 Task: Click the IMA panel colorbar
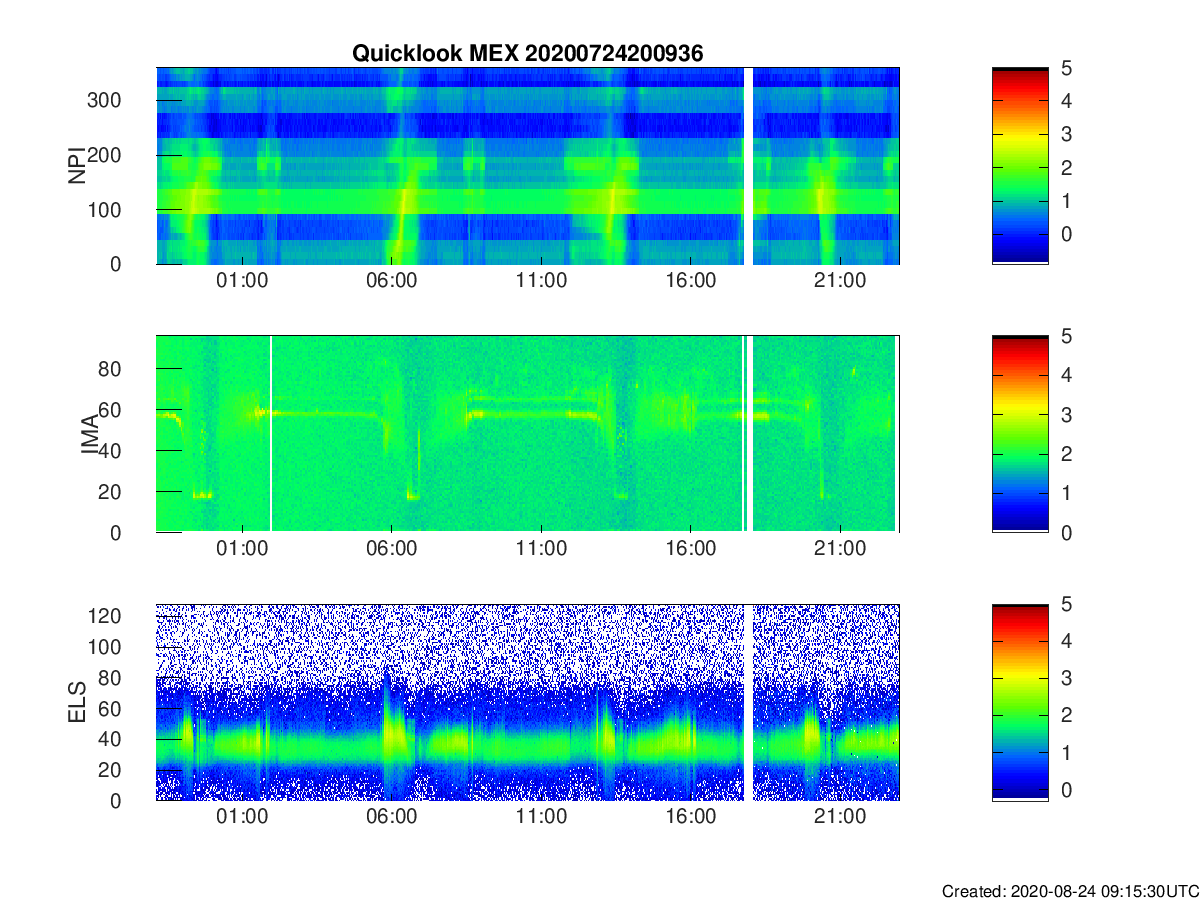tap(1020, 433)
